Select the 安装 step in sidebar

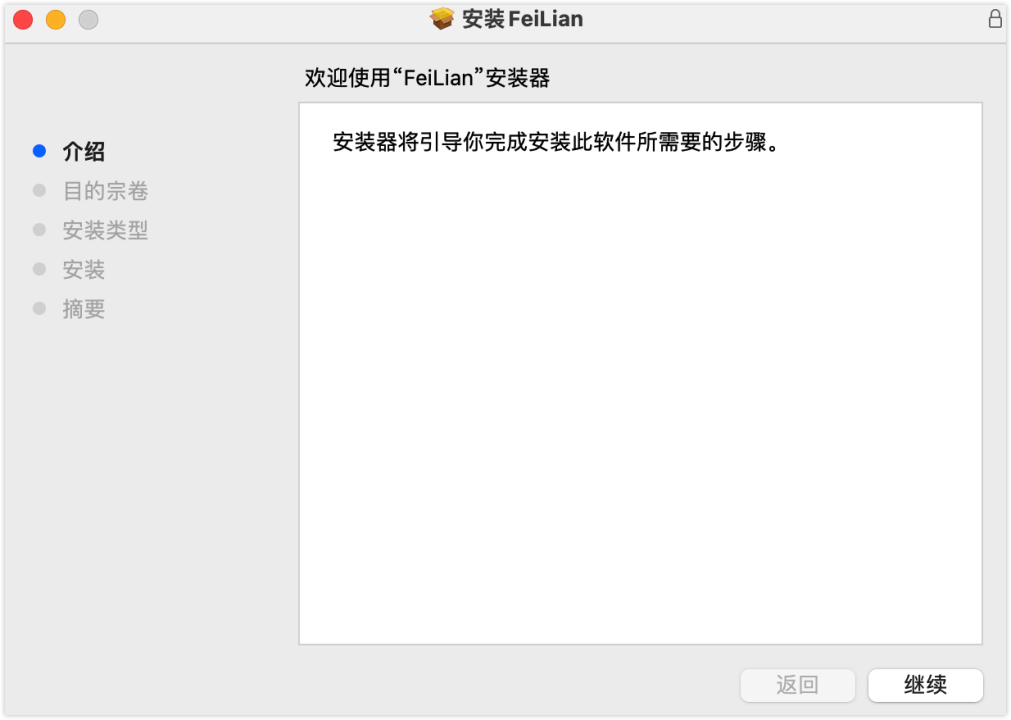83,269
